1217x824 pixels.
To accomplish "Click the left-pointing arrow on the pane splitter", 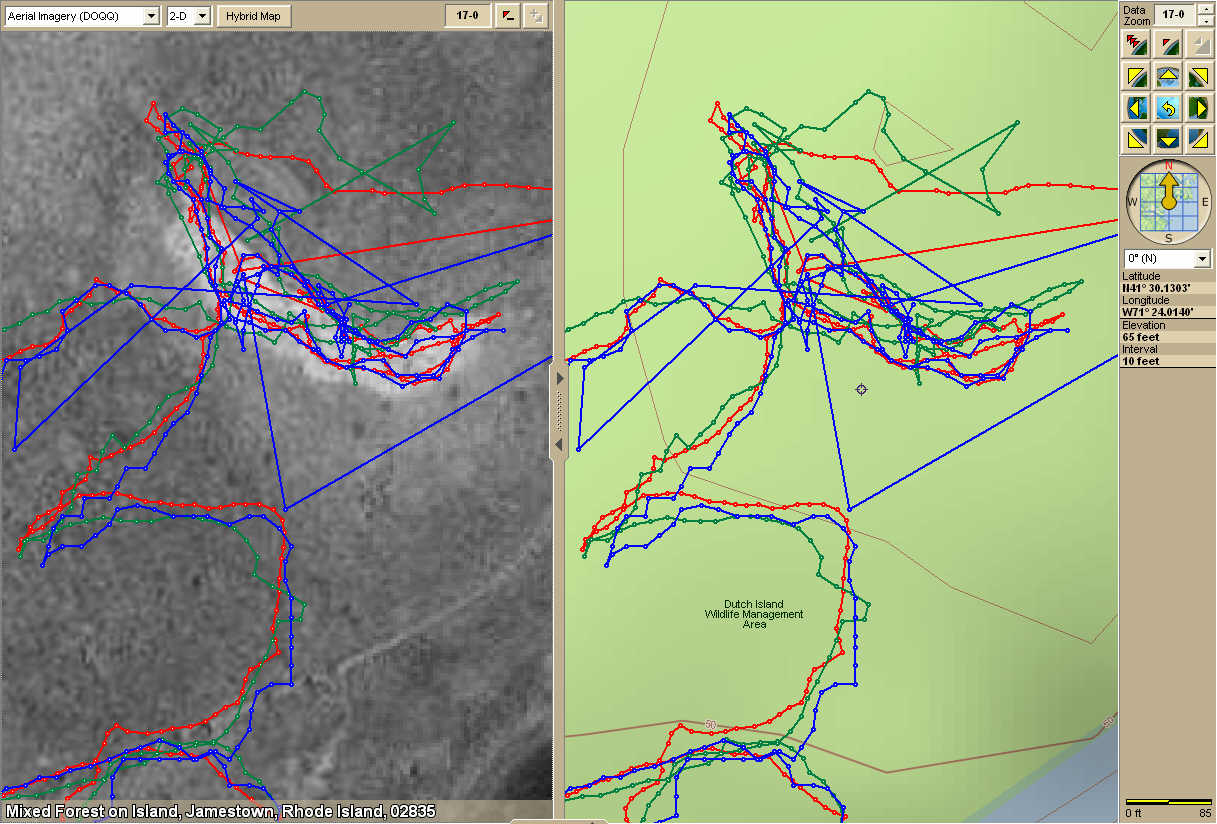I will [560, 443].
